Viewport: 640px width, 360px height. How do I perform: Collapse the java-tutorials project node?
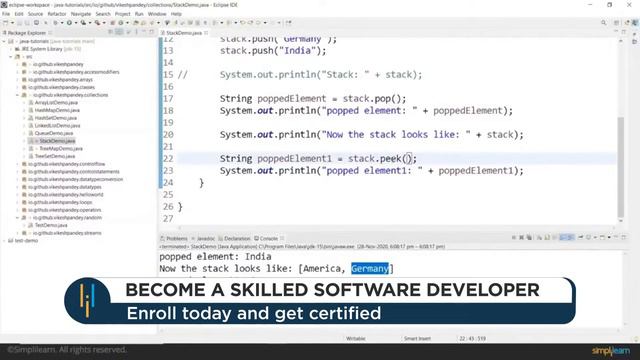4,41
